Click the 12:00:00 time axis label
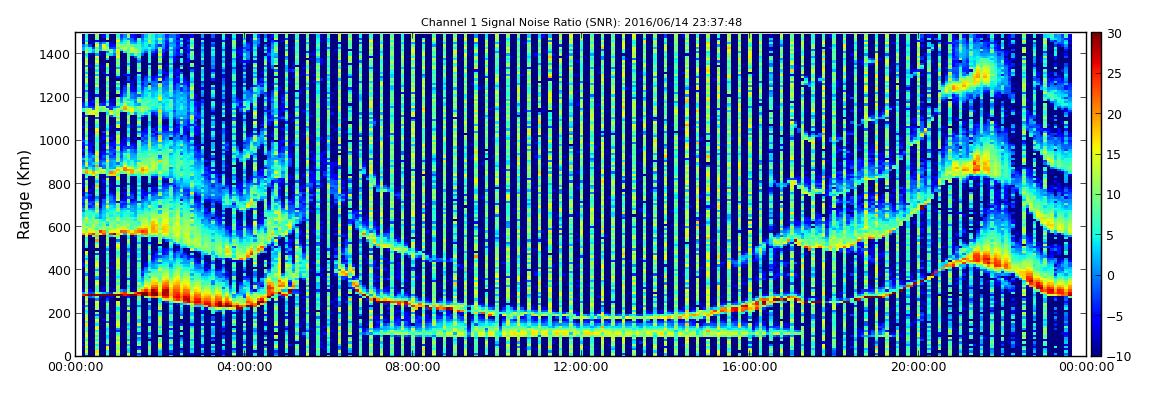Viewport: 1150px width, 407px height. tap(579, 367)
